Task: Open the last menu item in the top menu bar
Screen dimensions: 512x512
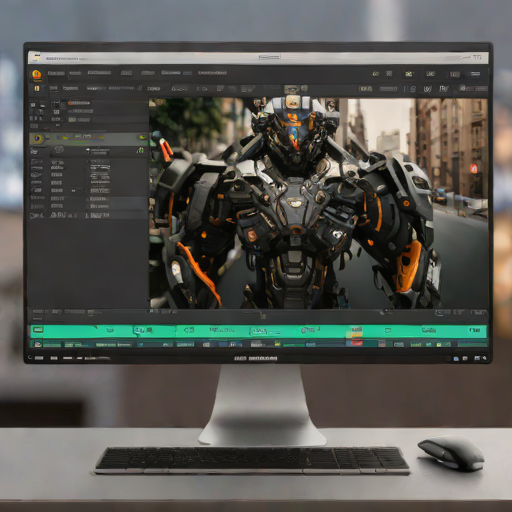Action: pos(212,73)
